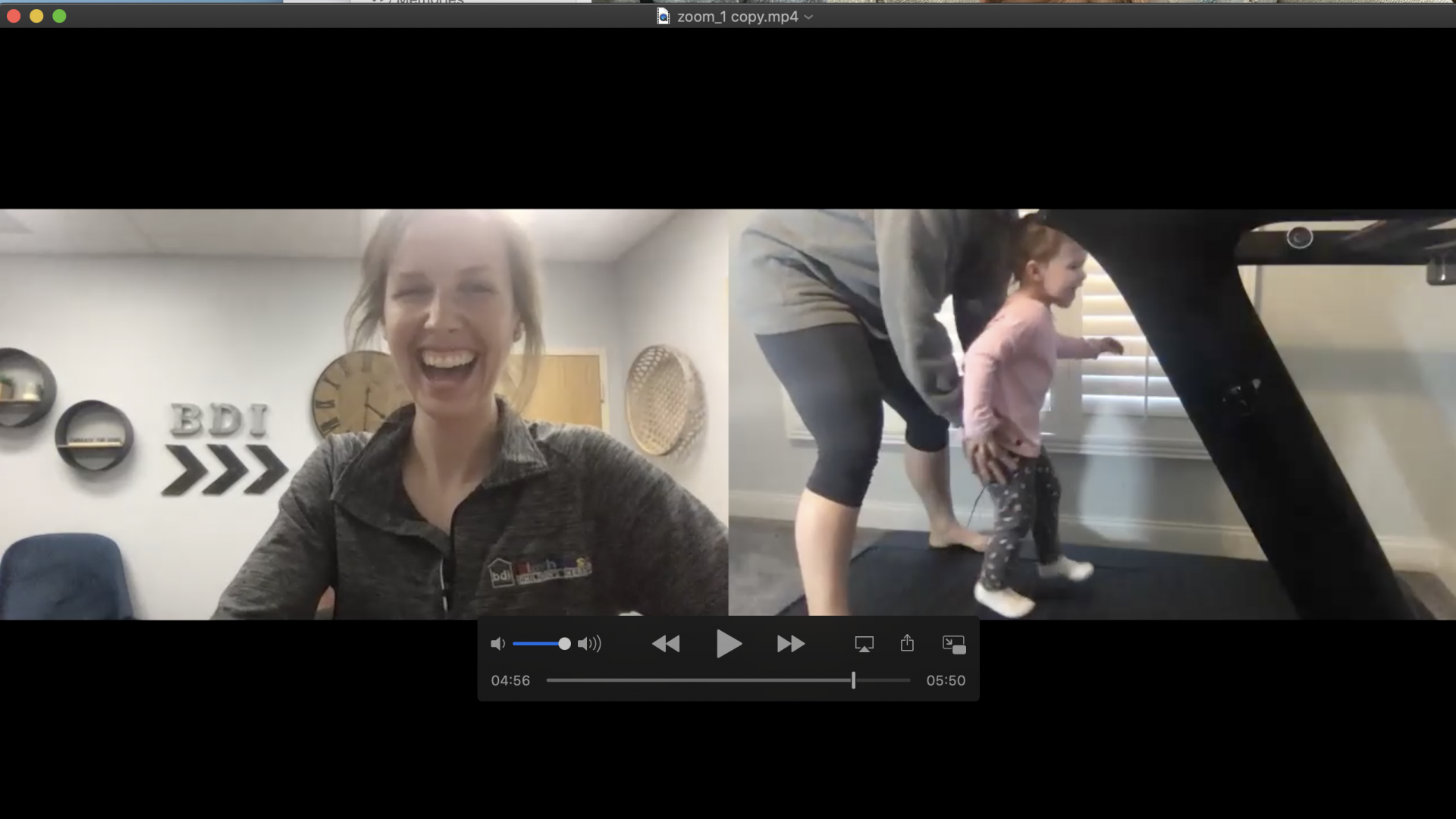
Task: Click the fast forward button
Action: click(790, 644)
